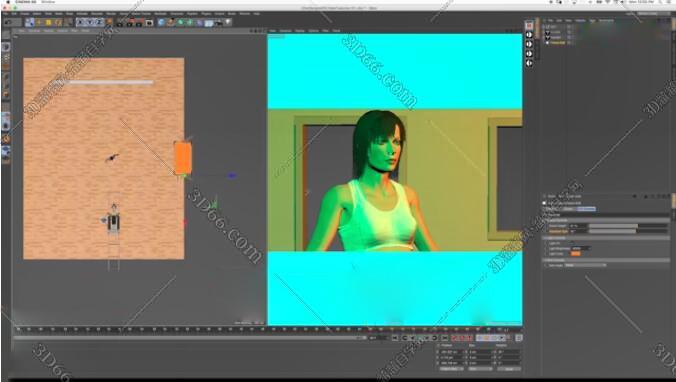
Task: Open the top viewport's Cameras menu
Action: point(34,31)
